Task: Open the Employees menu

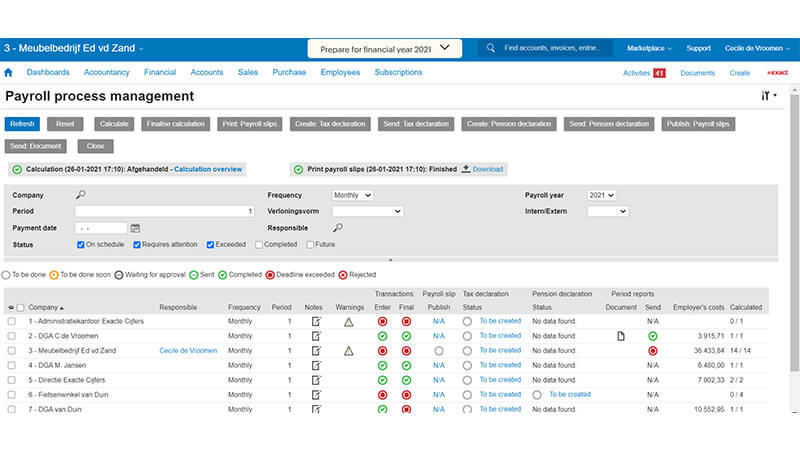Action: [x=340, y=72]
